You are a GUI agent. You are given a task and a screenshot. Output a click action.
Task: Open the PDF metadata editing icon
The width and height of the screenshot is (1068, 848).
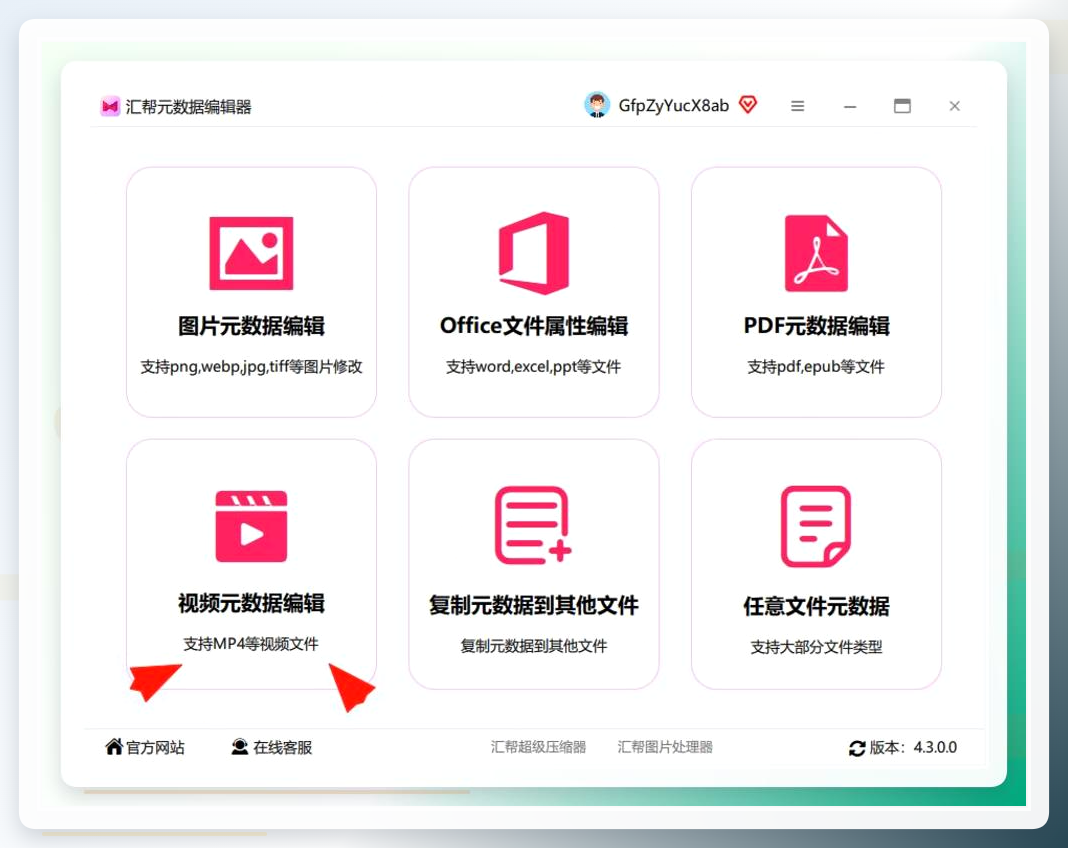816,253
